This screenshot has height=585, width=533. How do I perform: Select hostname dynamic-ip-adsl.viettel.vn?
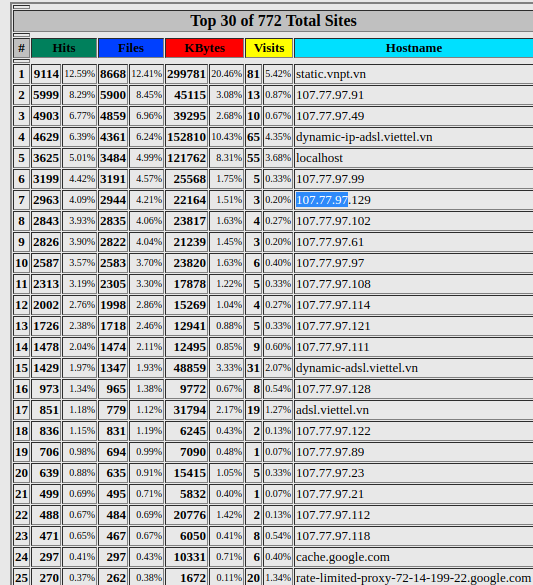tap(364, 137)
